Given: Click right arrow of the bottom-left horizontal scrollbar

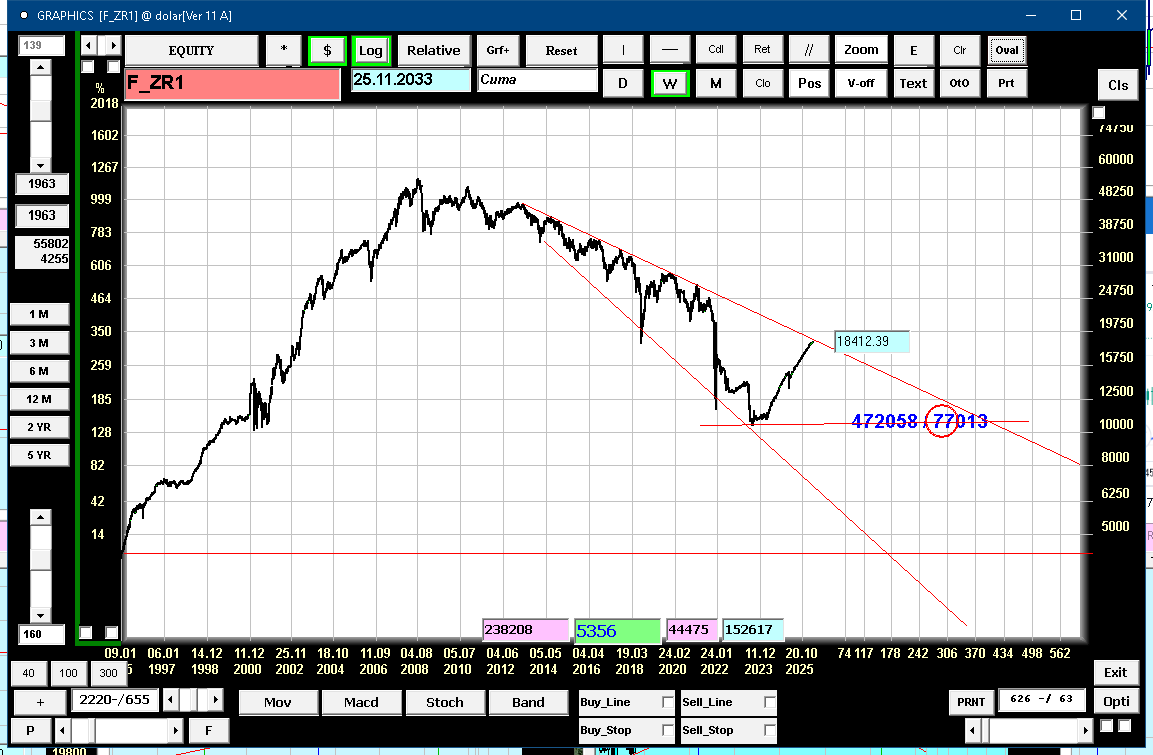Looking at the screenshot, I should coord(176,731).
